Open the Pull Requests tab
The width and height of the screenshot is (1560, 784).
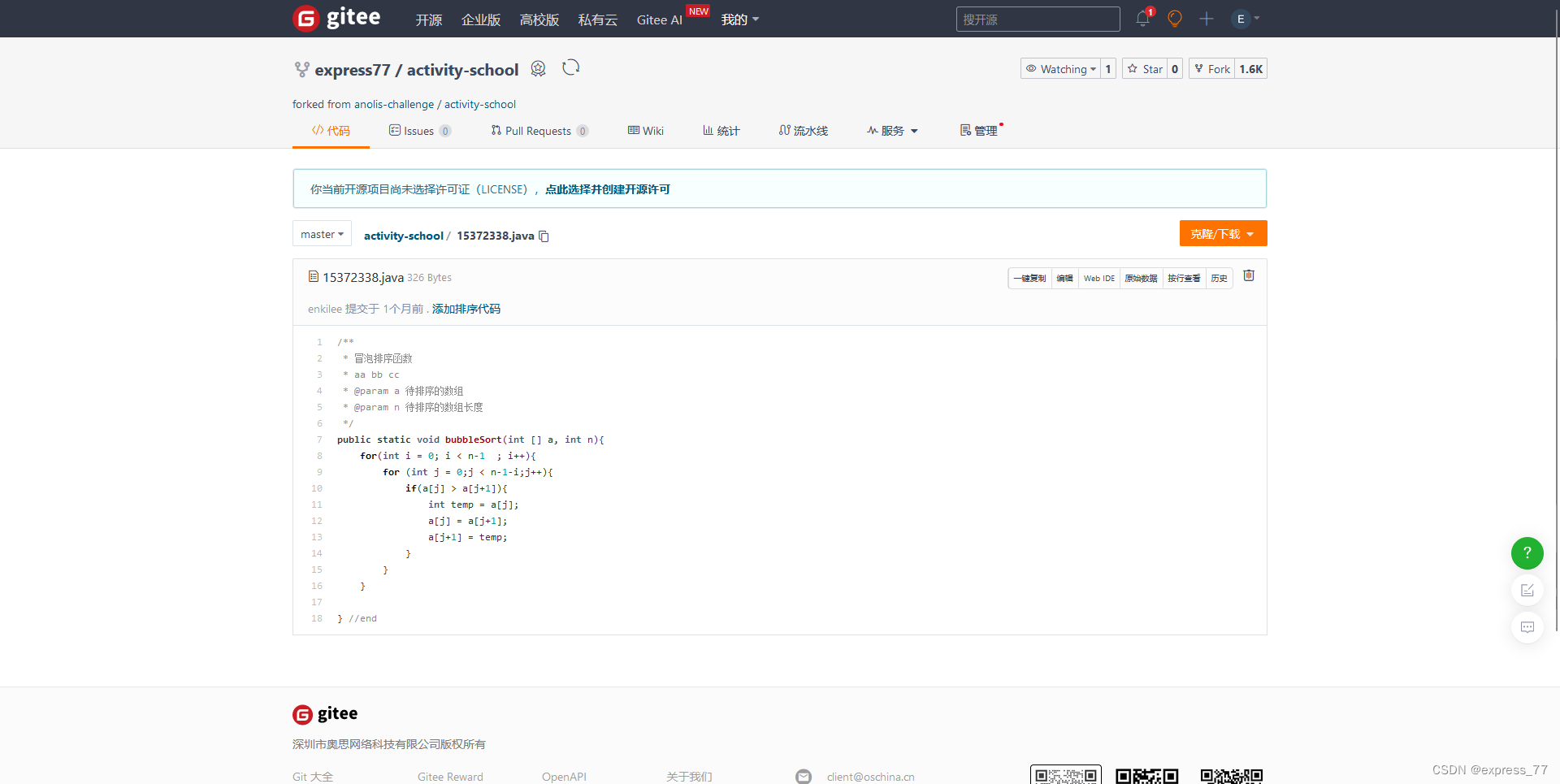[x=539, y=131]
